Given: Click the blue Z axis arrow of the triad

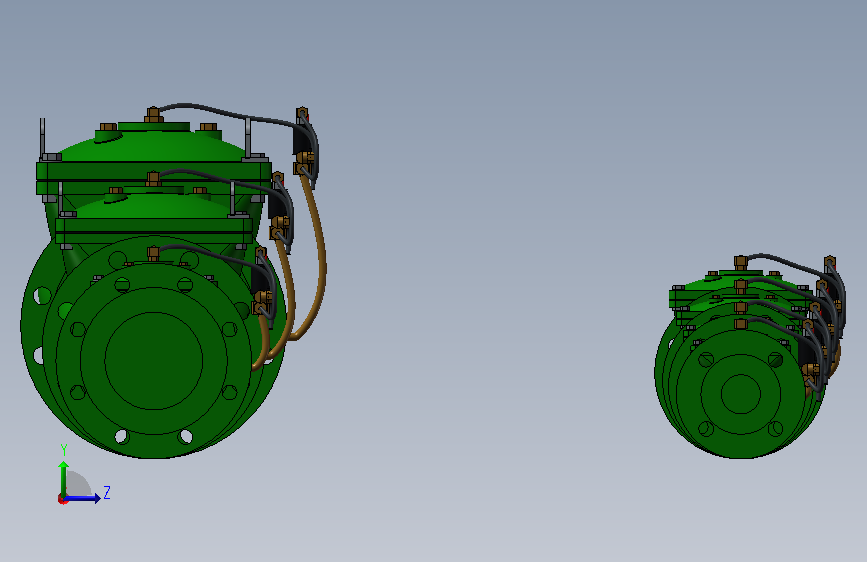Looking at the screenshot, I should 83,498.
